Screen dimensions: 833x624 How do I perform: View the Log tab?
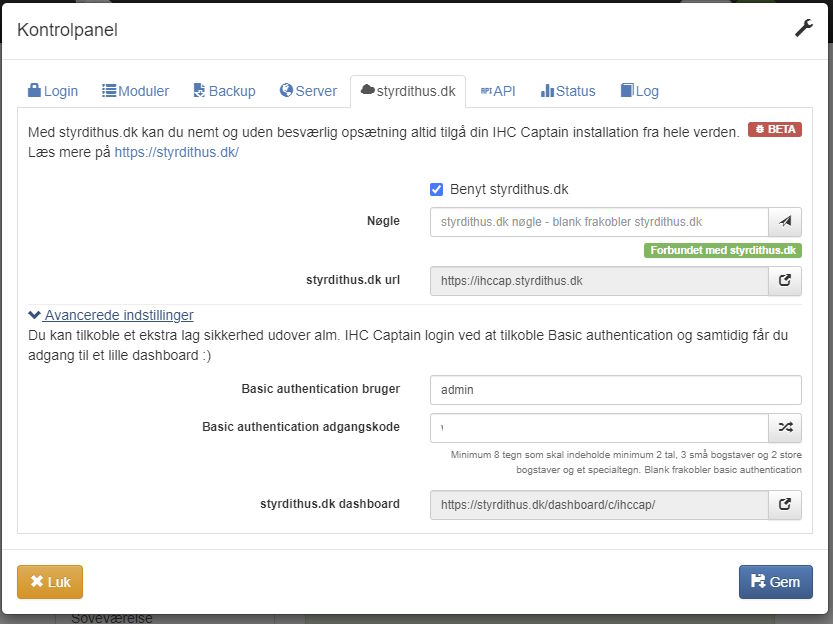pyautogui.click(x=640, y=91)
